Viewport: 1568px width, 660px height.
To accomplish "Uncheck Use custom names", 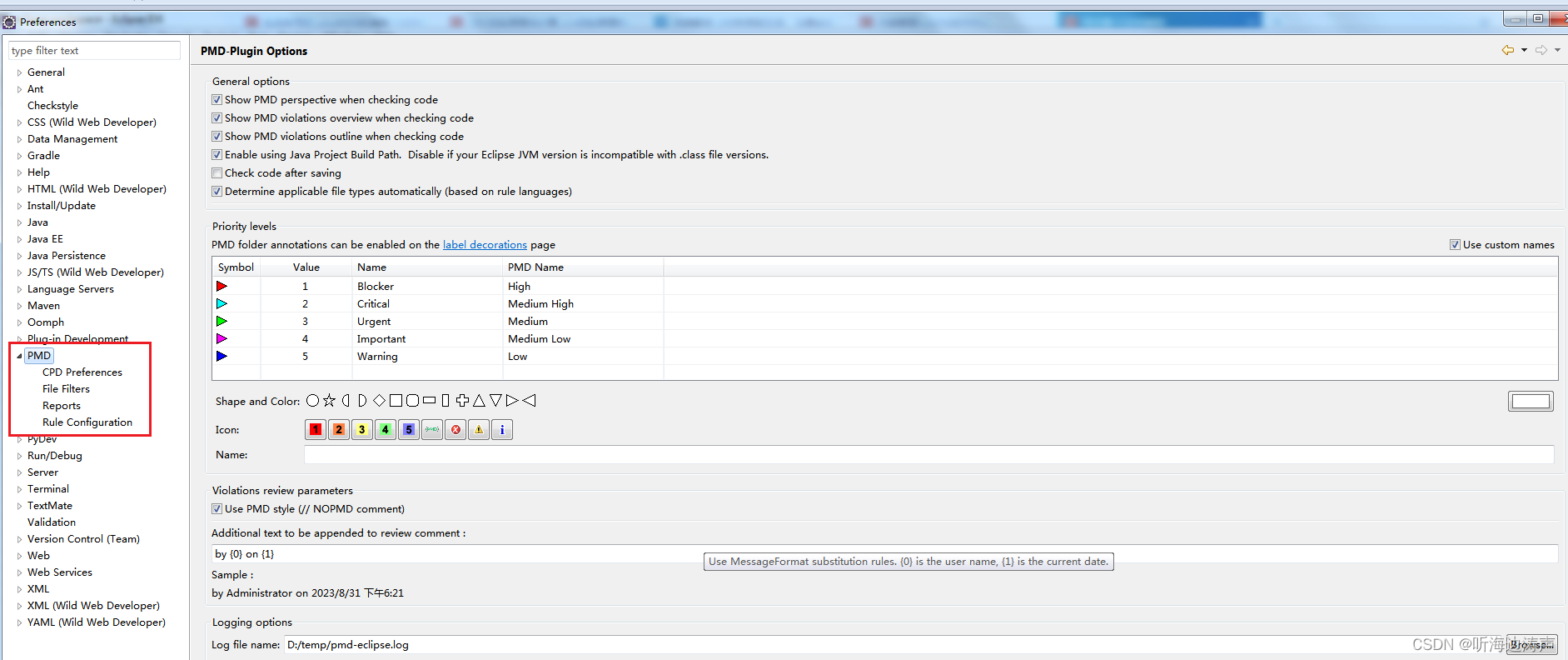I will 1455,244.
